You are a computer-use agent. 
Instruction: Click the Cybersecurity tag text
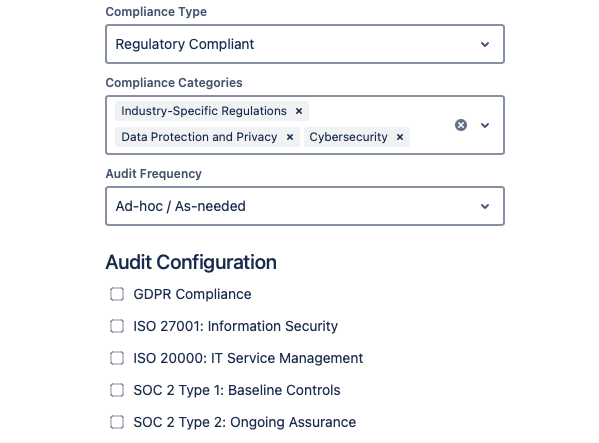pyautogui.click(x=348, y=137)
